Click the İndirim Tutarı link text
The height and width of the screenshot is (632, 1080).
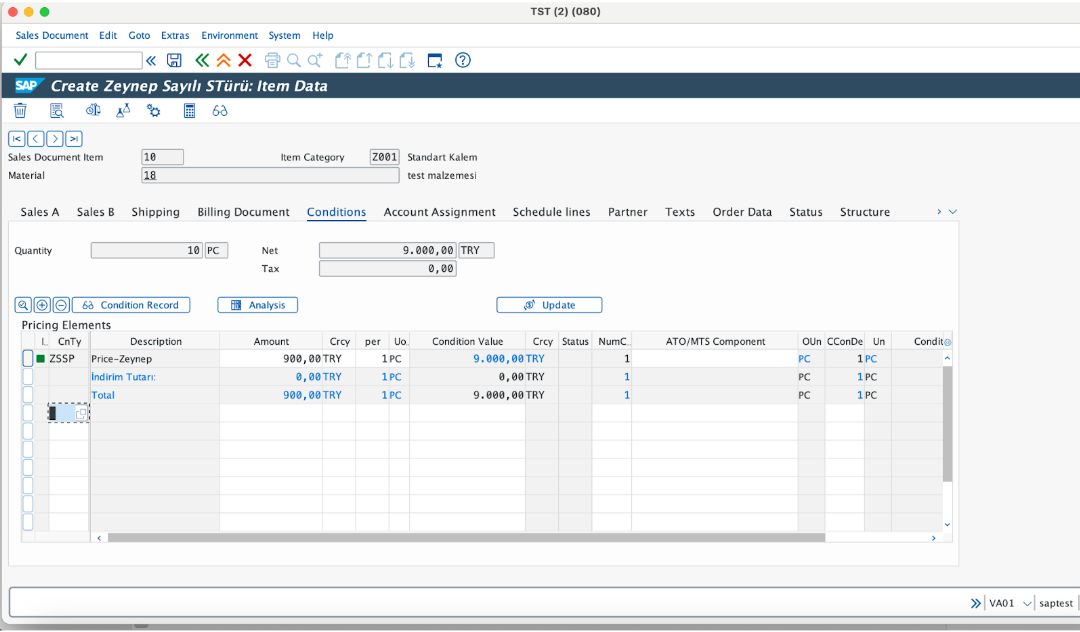pyautogui.click(x=124, y=377)
